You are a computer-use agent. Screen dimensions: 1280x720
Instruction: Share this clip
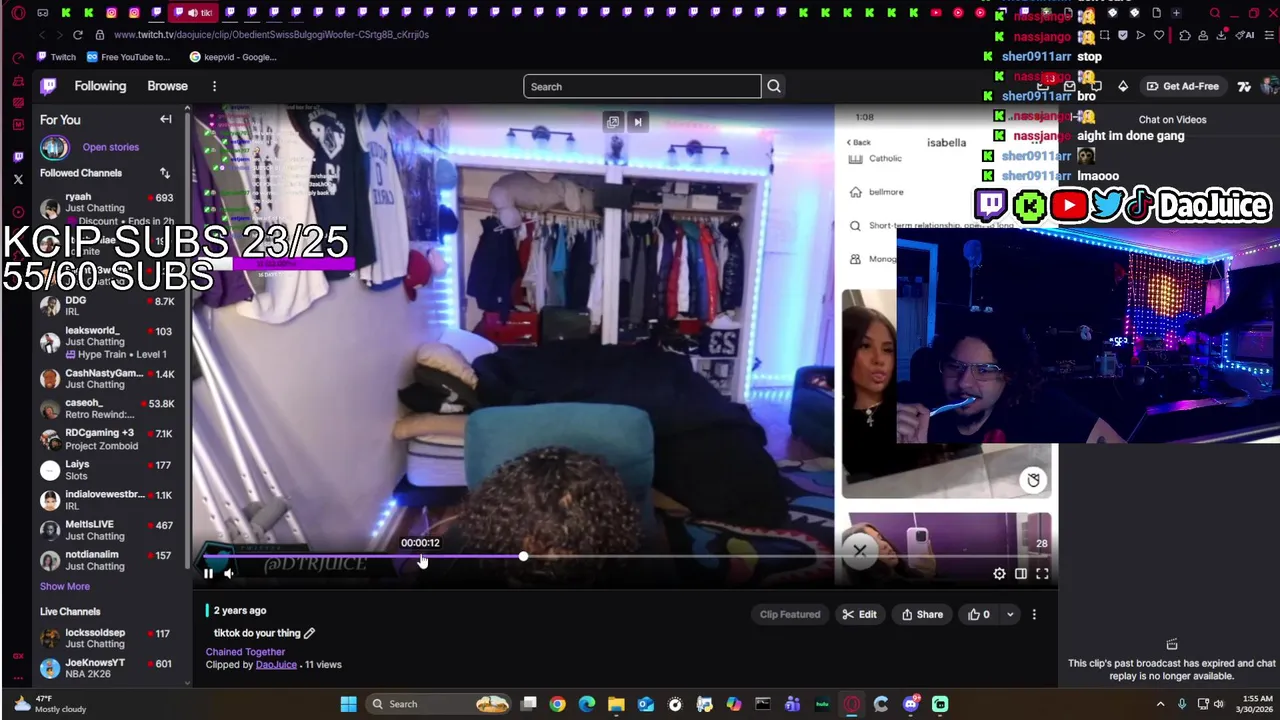click(x=922, y=614)
